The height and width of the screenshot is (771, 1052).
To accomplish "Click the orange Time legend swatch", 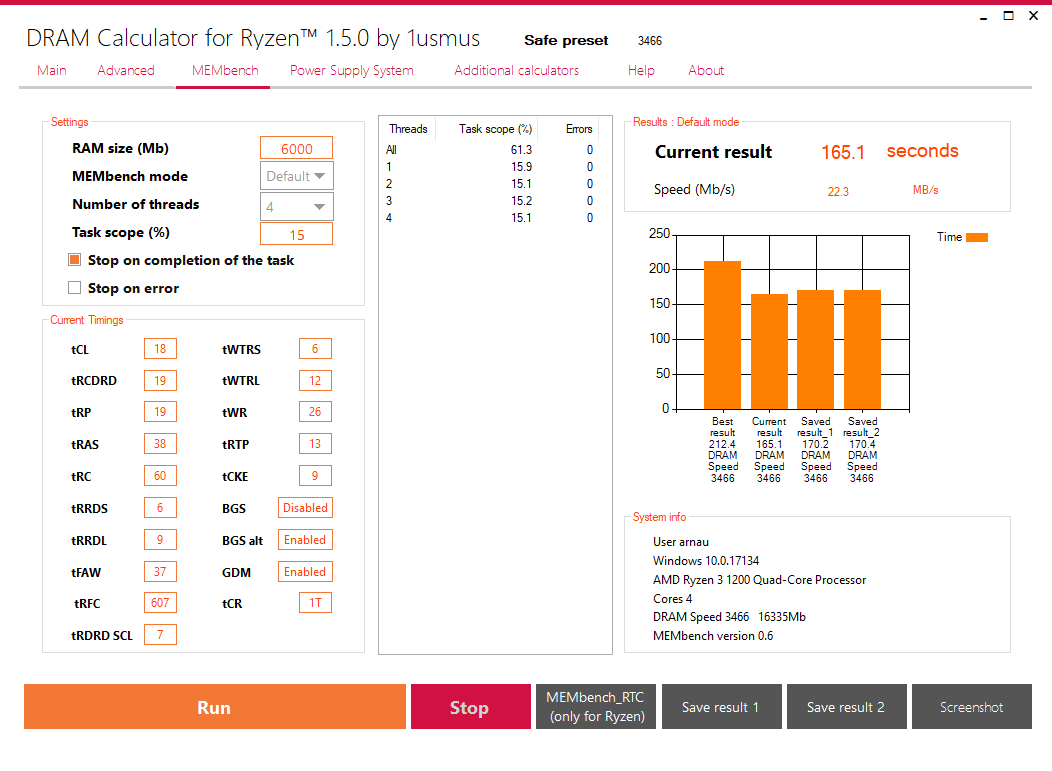I will (977, 237).
